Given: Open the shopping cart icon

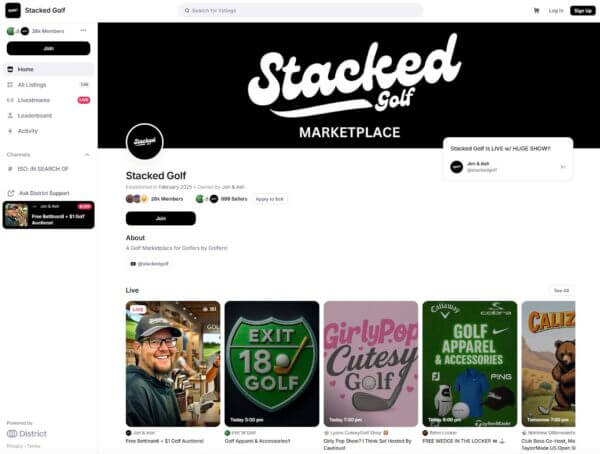Looking at the screenshot, I should pyautogui.click(x=536, y=11).
